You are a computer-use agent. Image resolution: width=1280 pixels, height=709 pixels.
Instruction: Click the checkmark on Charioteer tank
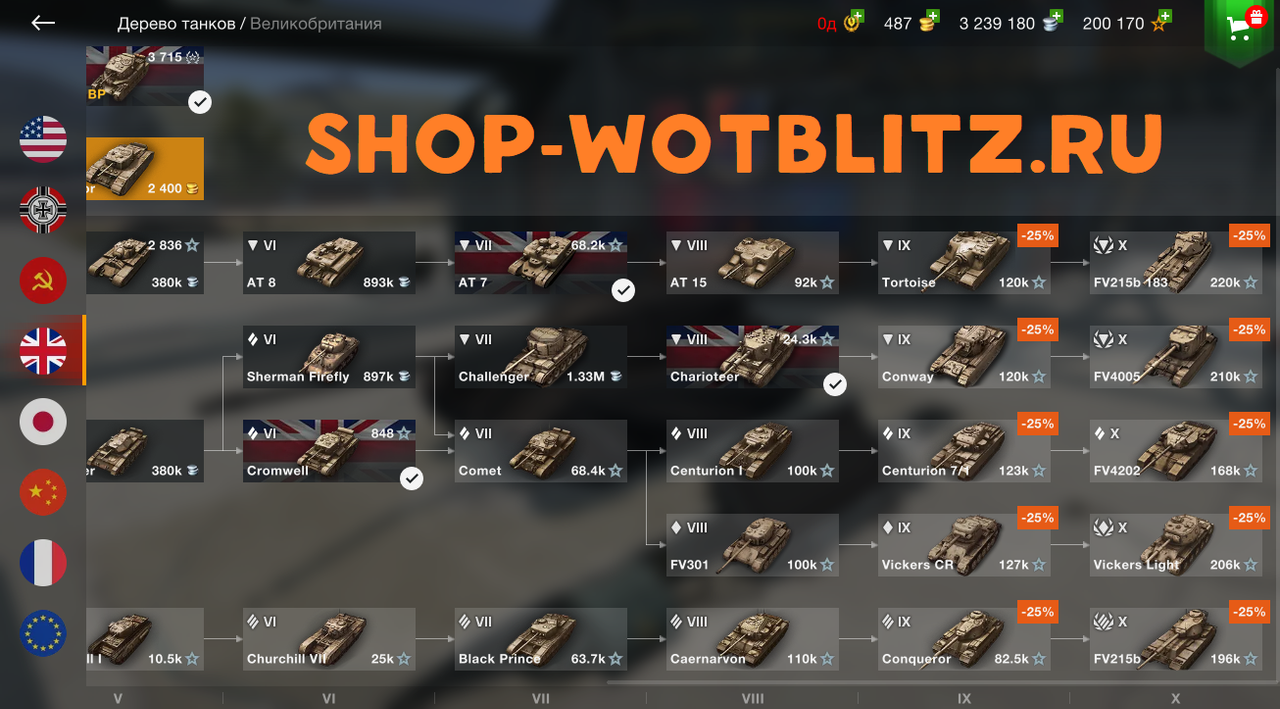pyautogui.click(x=835, y=384)
